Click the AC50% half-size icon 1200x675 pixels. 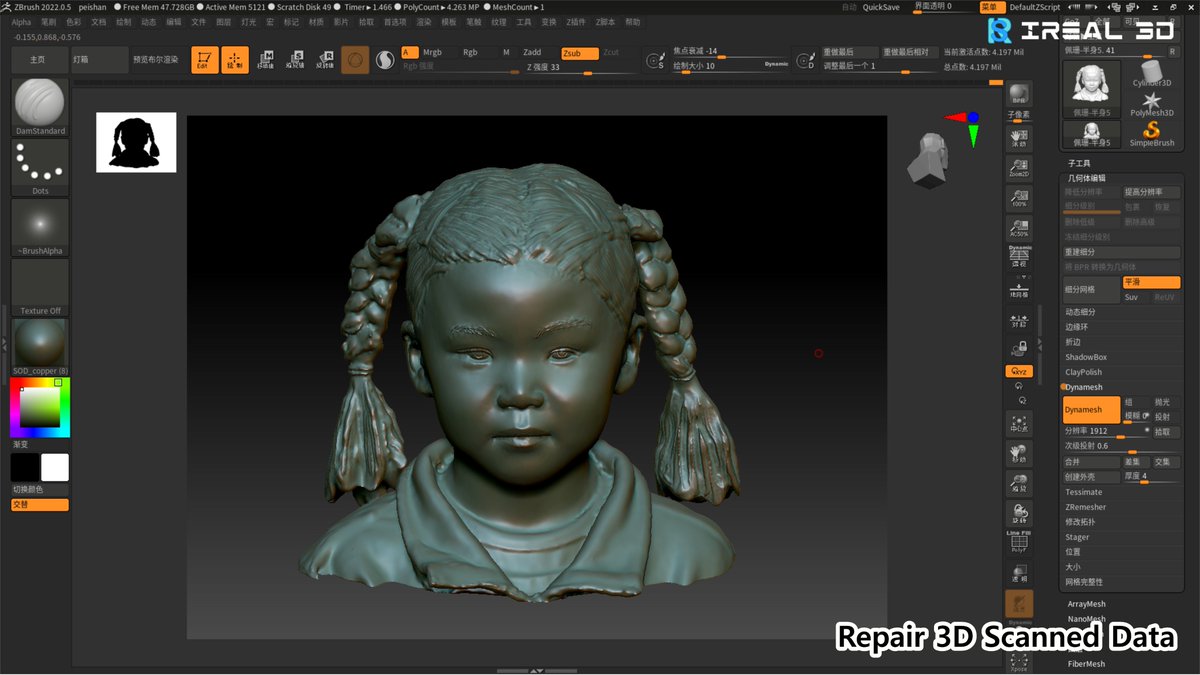pyautogui.click(x=1019, y=227)
